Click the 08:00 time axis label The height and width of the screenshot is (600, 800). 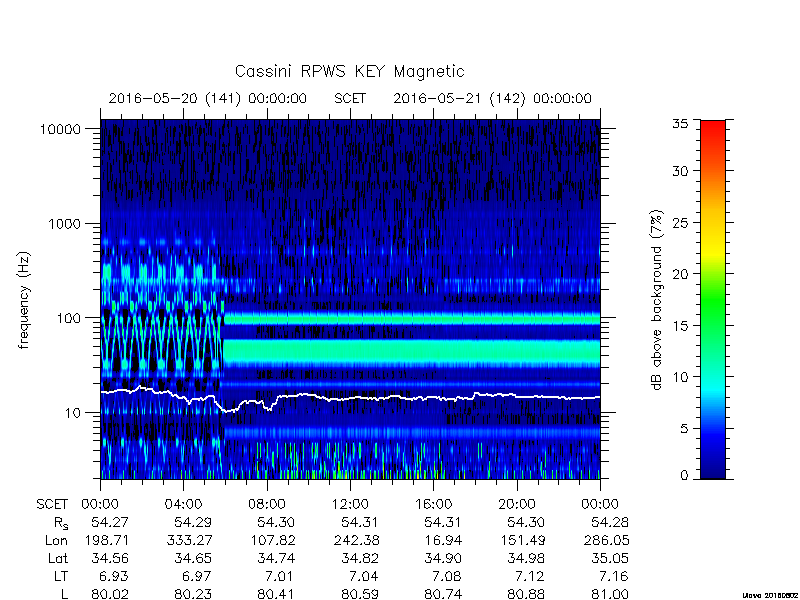pyautogui.click(x=267, y=504)
